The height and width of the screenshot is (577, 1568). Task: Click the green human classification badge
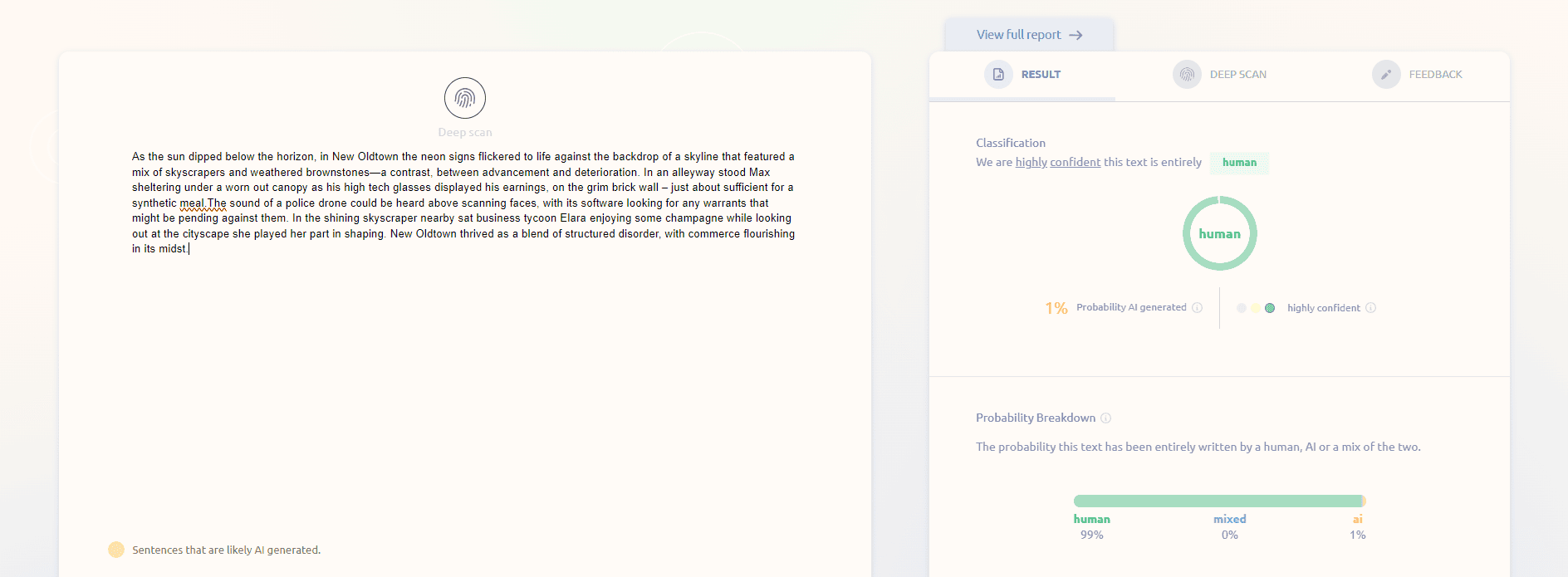[1239, 163]
